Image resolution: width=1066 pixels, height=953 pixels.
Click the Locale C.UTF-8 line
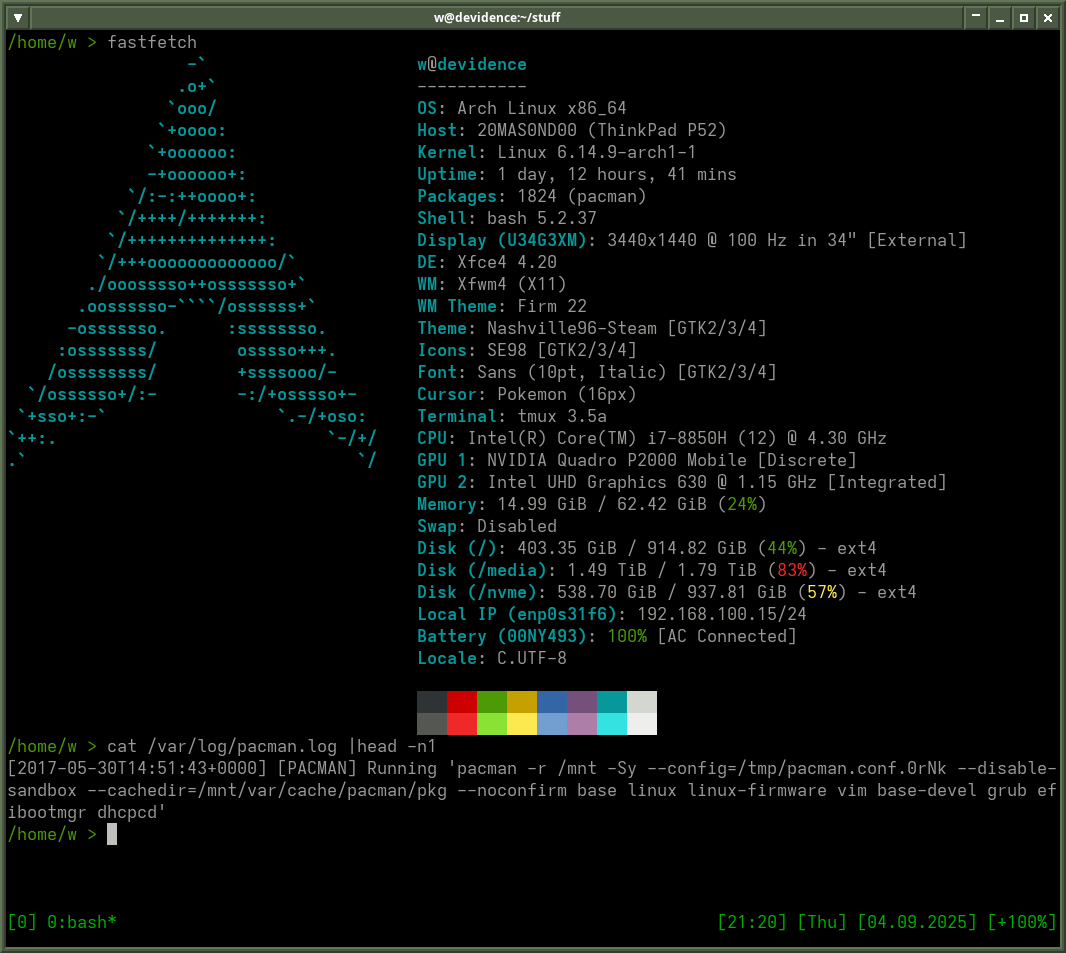click(492, 658)
